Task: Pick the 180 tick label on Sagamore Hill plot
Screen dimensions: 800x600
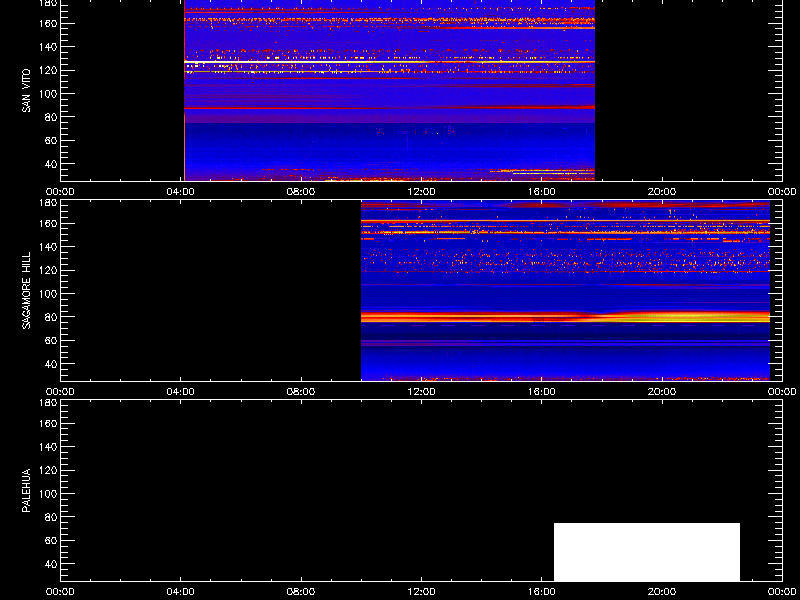Action: tap(49, 202)
